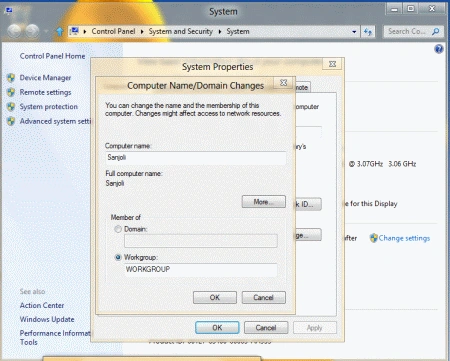
Task: Click shield icon next to Device Manager
Action: coord(11,78)
